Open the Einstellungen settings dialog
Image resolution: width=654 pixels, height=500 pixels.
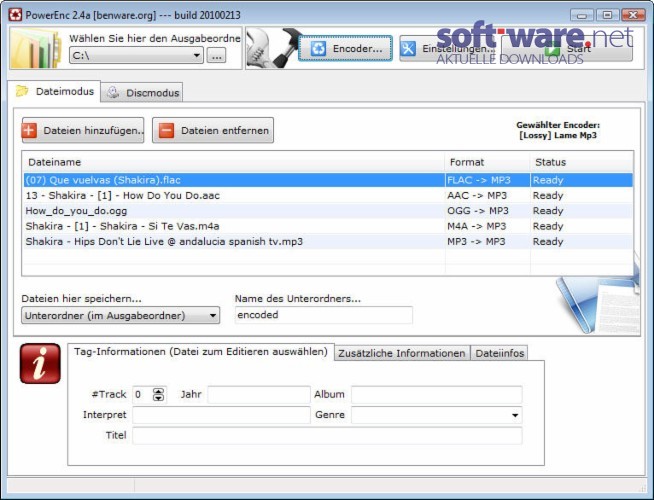coord(447,48)
